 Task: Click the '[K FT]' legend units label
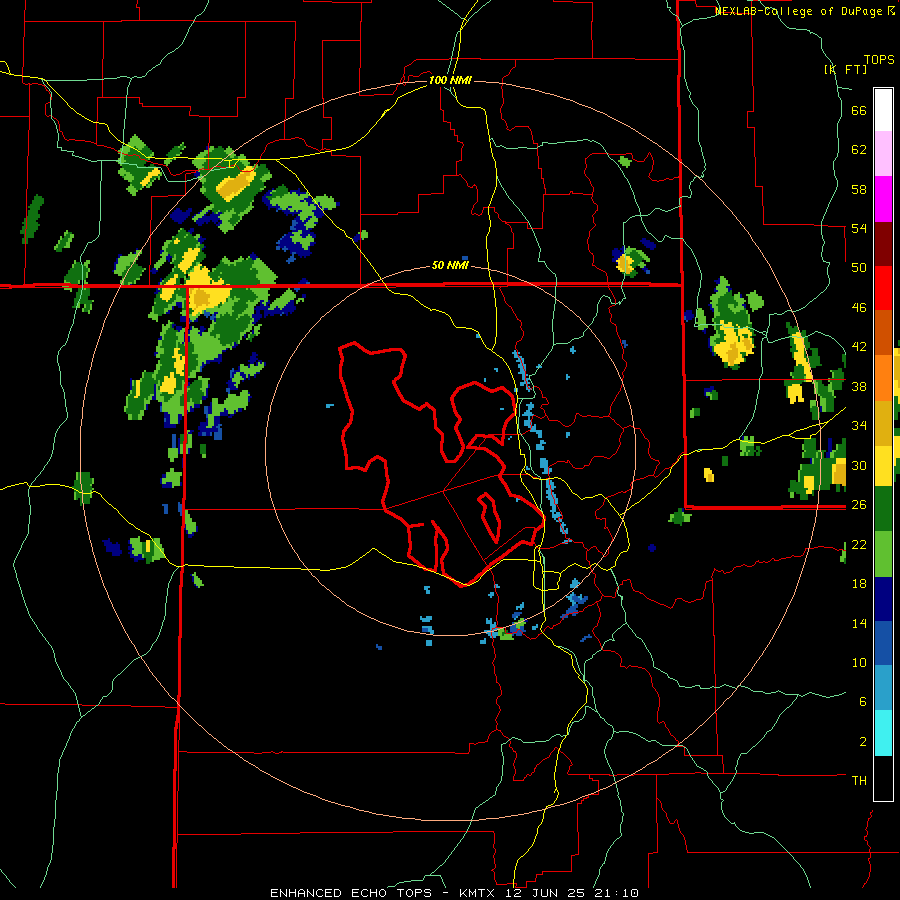[845, 69]
